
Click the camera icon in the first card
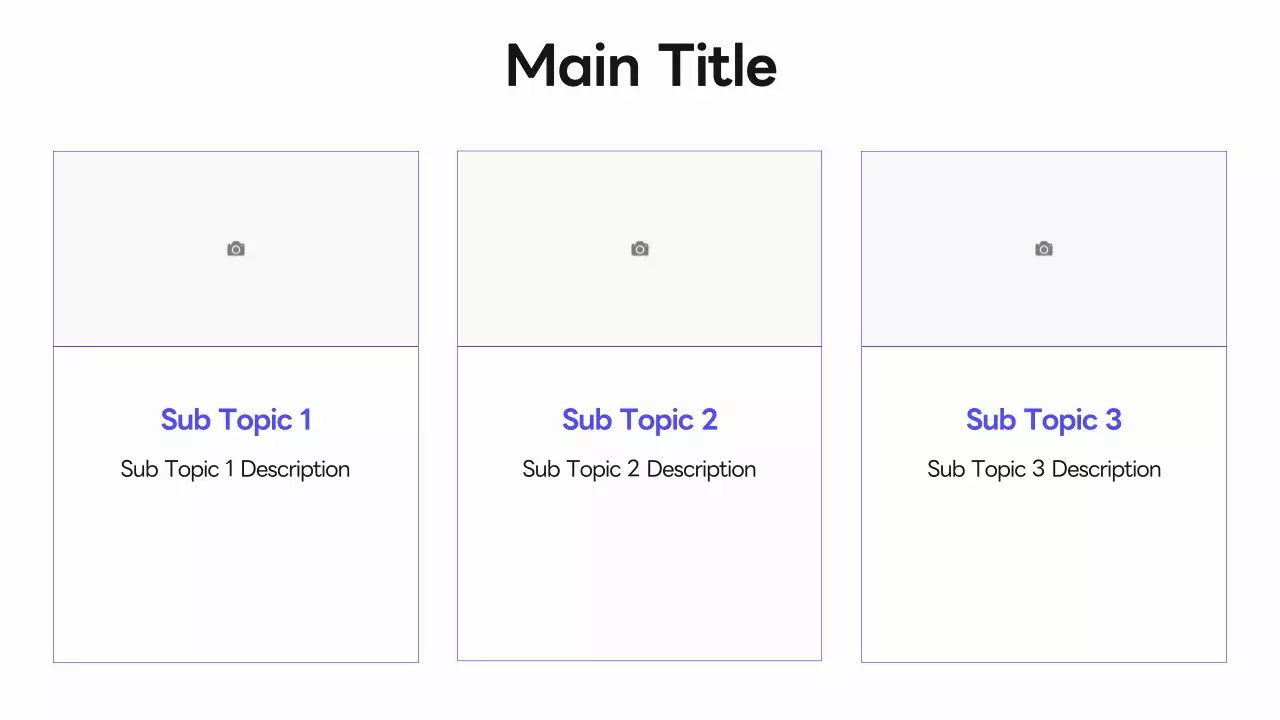236,249
